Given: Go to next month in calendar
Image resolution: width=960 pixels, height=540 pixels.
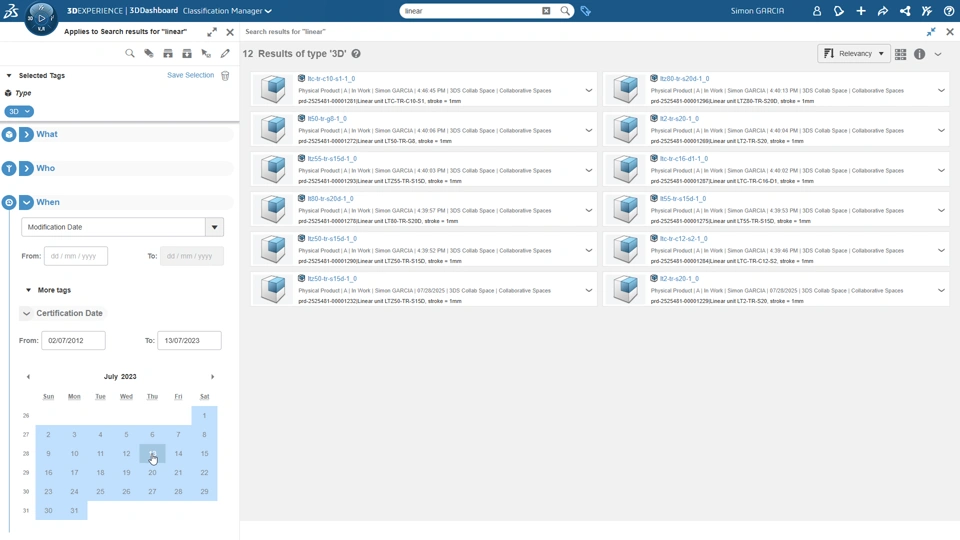Looking at the screenshot, I should pyautogui.click(x=213, y=377).
